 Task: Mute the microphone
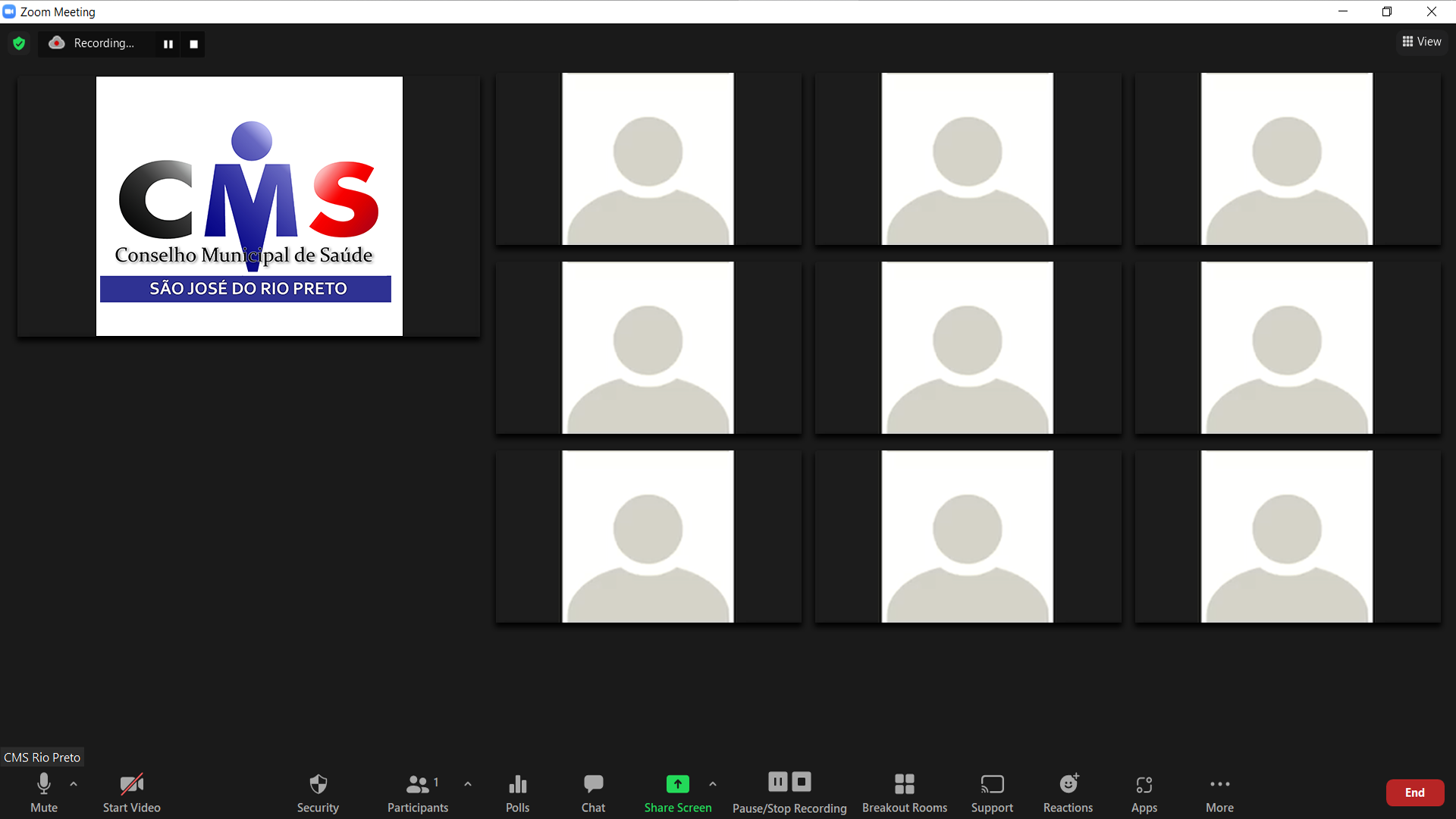(44, 792)
